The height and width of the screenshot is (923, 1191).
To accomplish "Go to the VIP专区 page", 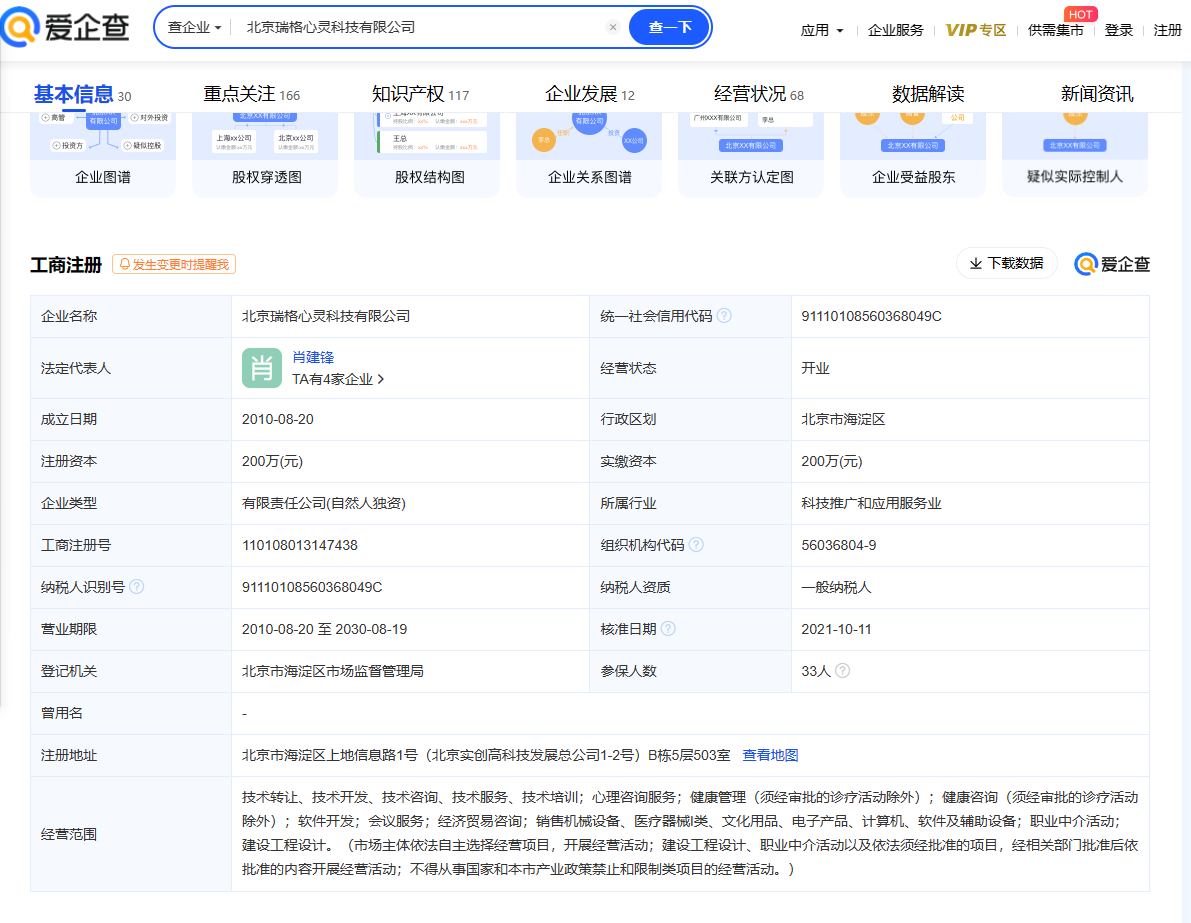I will pos(976,30).
